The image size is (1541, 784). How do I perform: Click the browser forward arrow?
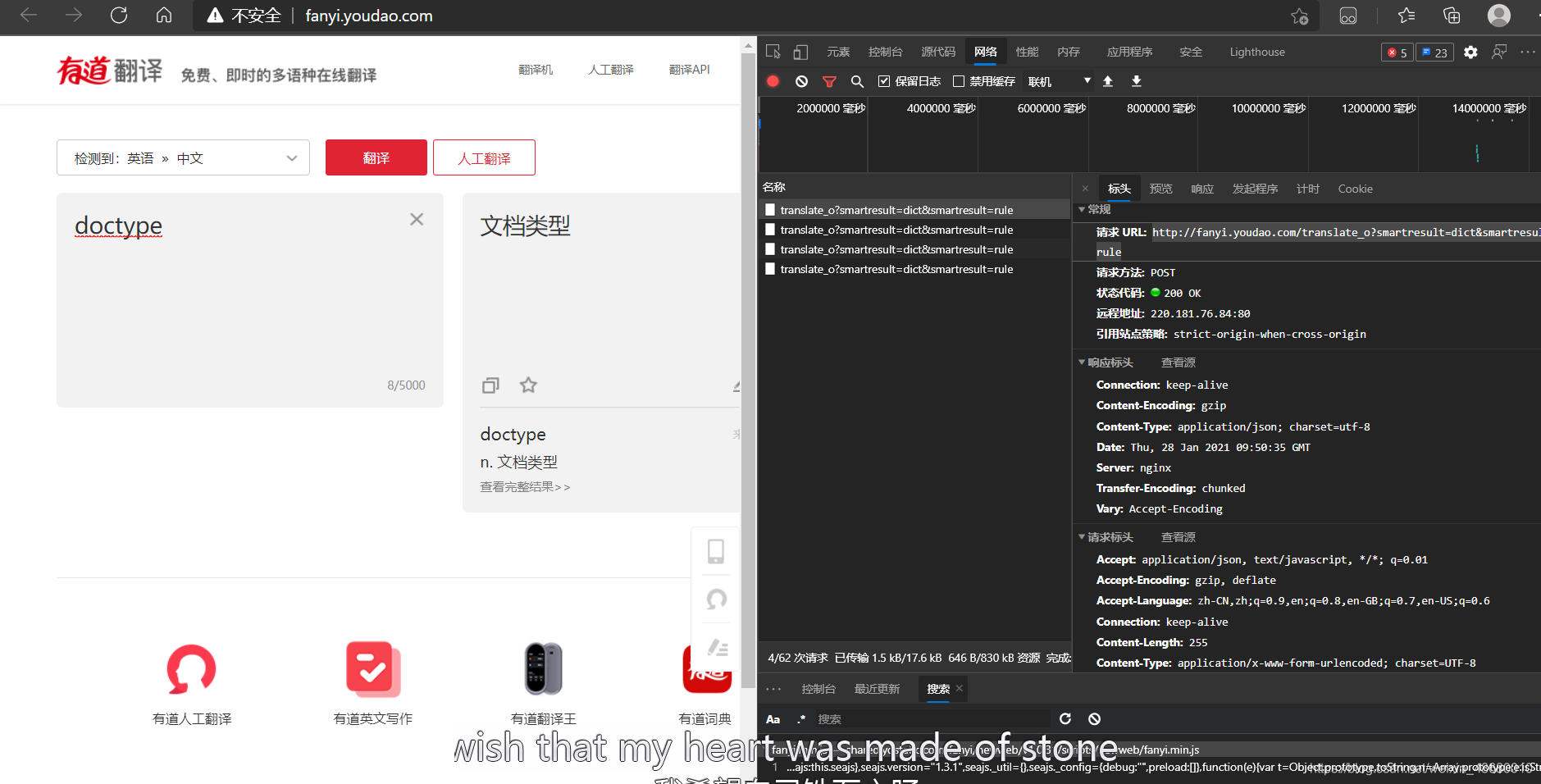pyautogui.click(x=74, y=15)
